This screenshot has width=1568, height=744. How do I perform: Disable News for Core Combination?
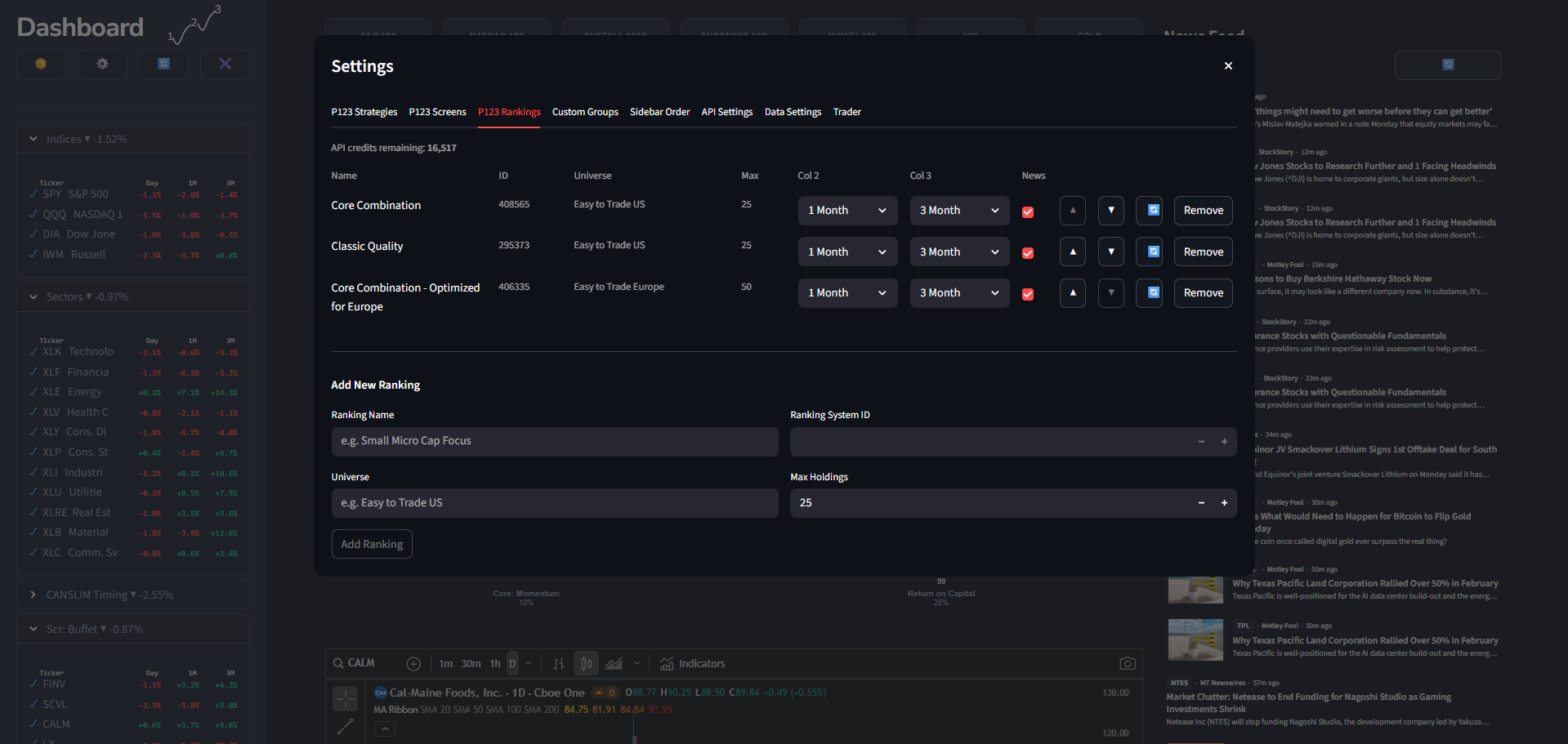point(1028,212)
